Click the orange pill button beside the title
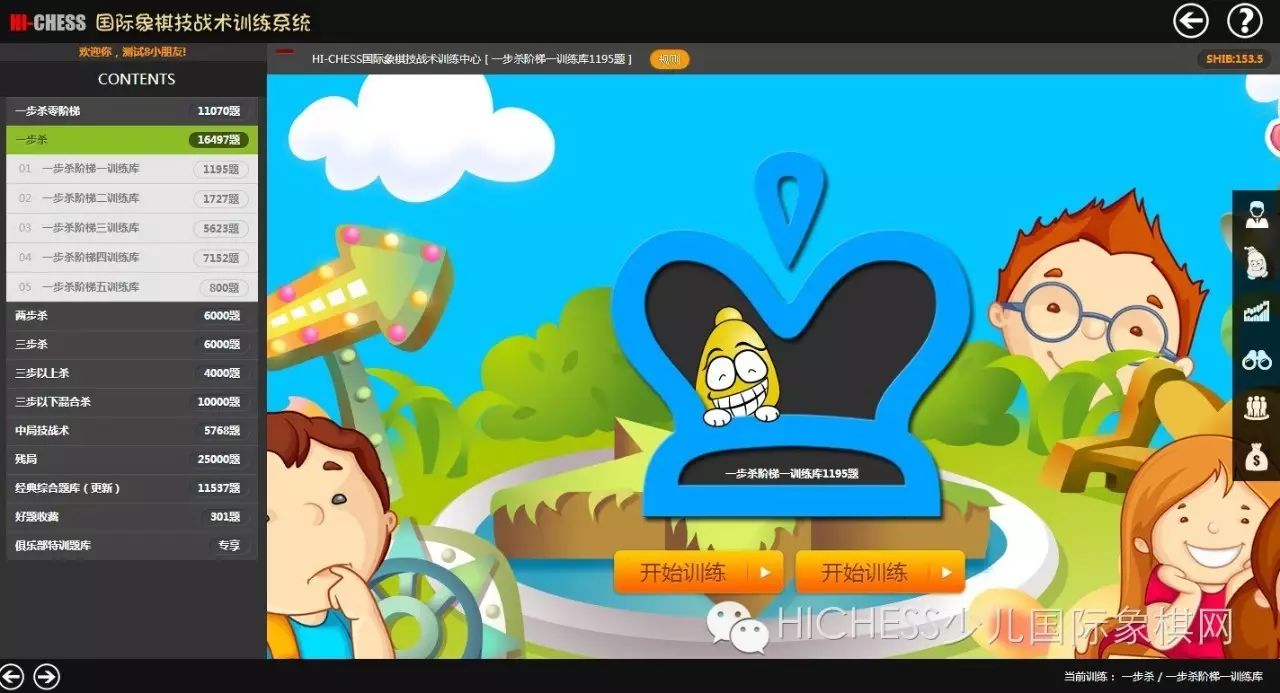The width and height of the screenshot is (1280, 693). click(669, 59)
